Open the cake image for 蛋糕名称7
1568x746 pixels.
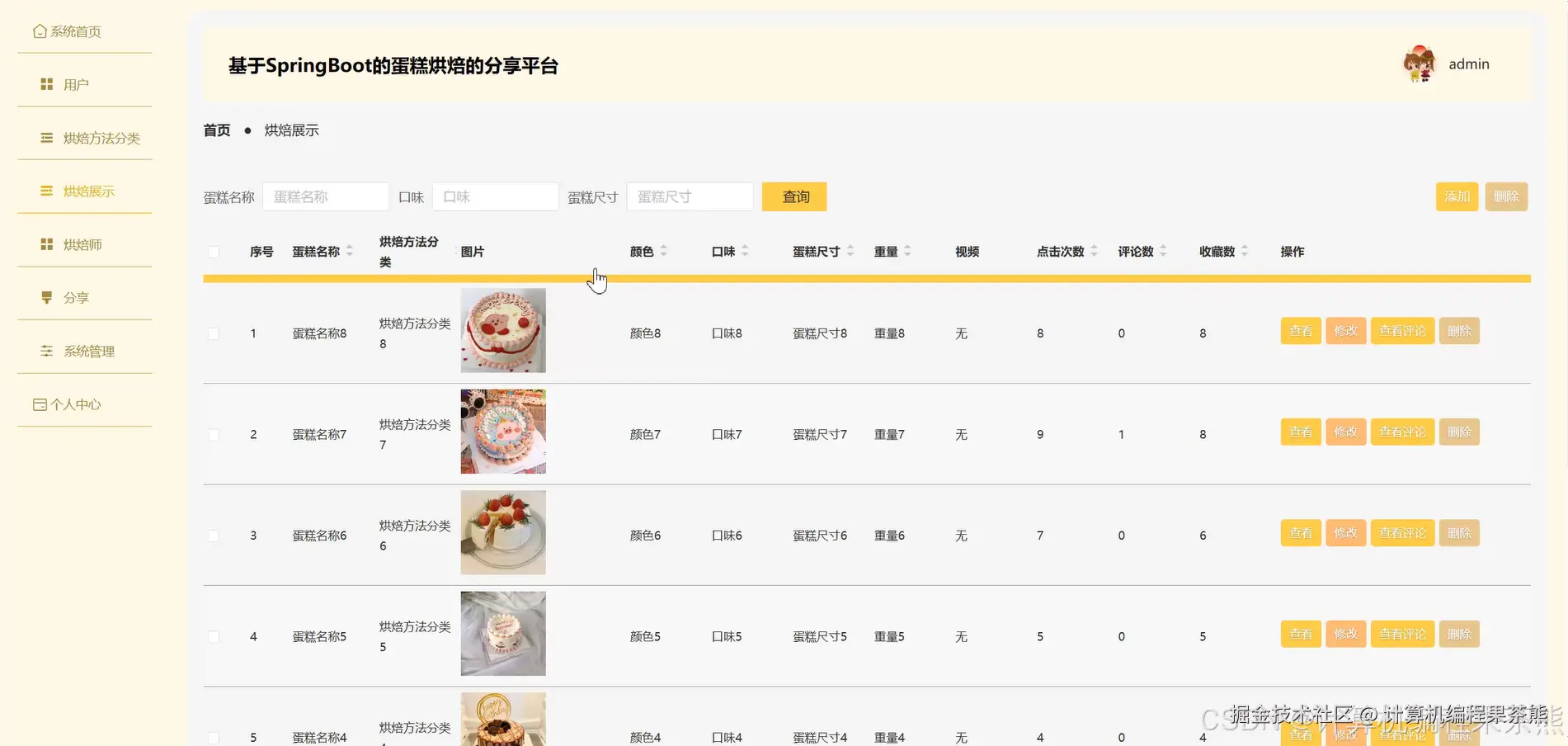coord(503,432)
